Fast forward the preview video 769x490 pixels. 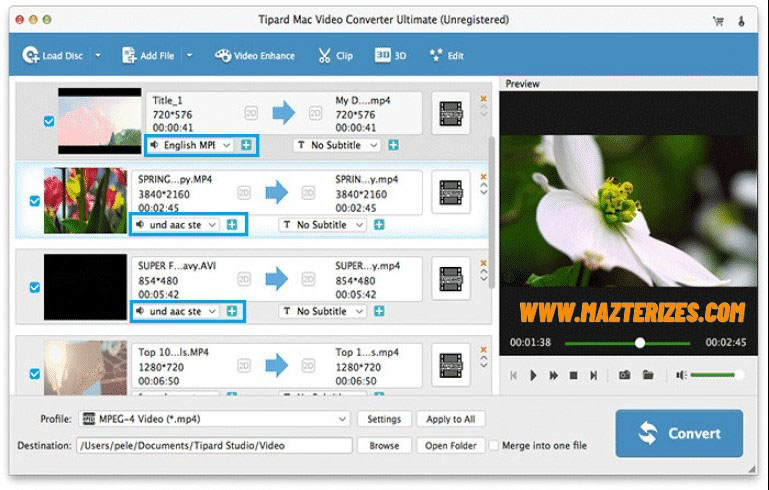click(x=554, y=375)
